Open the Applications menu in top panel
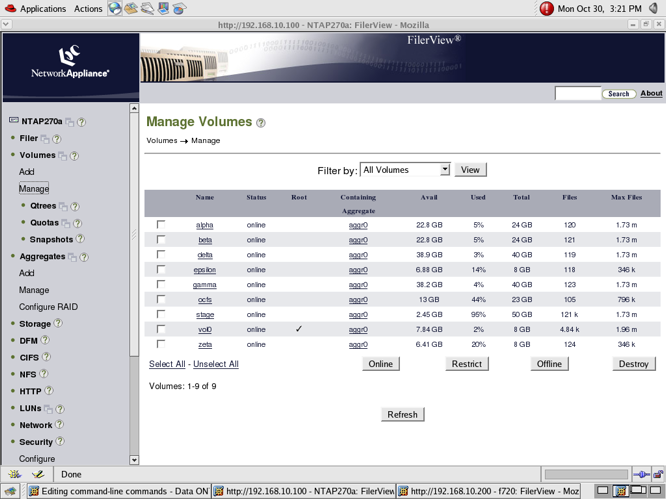The width and height of the screenshot is (666, 499). coord(43,8)
